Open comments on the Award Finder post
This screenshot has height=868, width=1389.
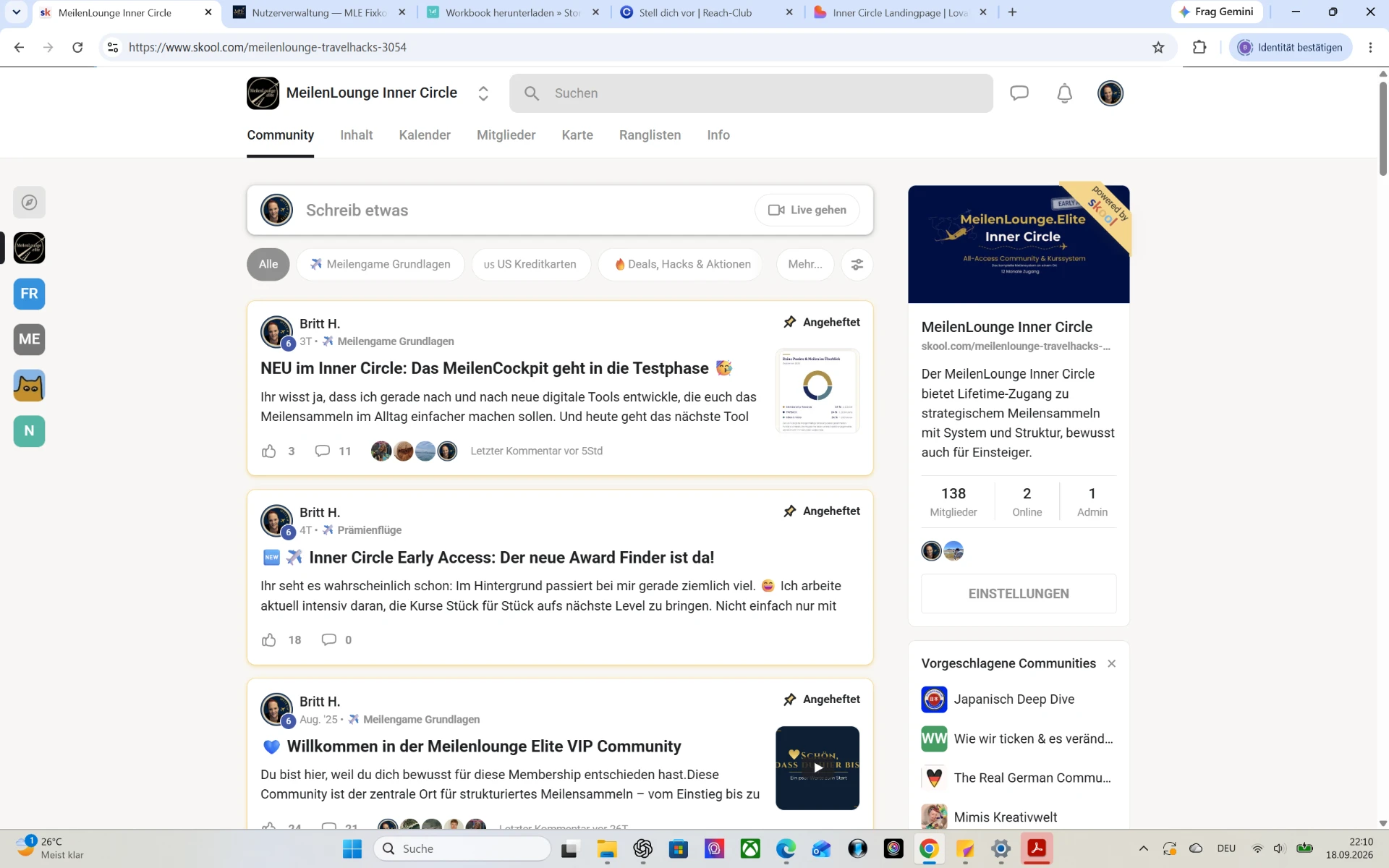(x=329, y=640)
